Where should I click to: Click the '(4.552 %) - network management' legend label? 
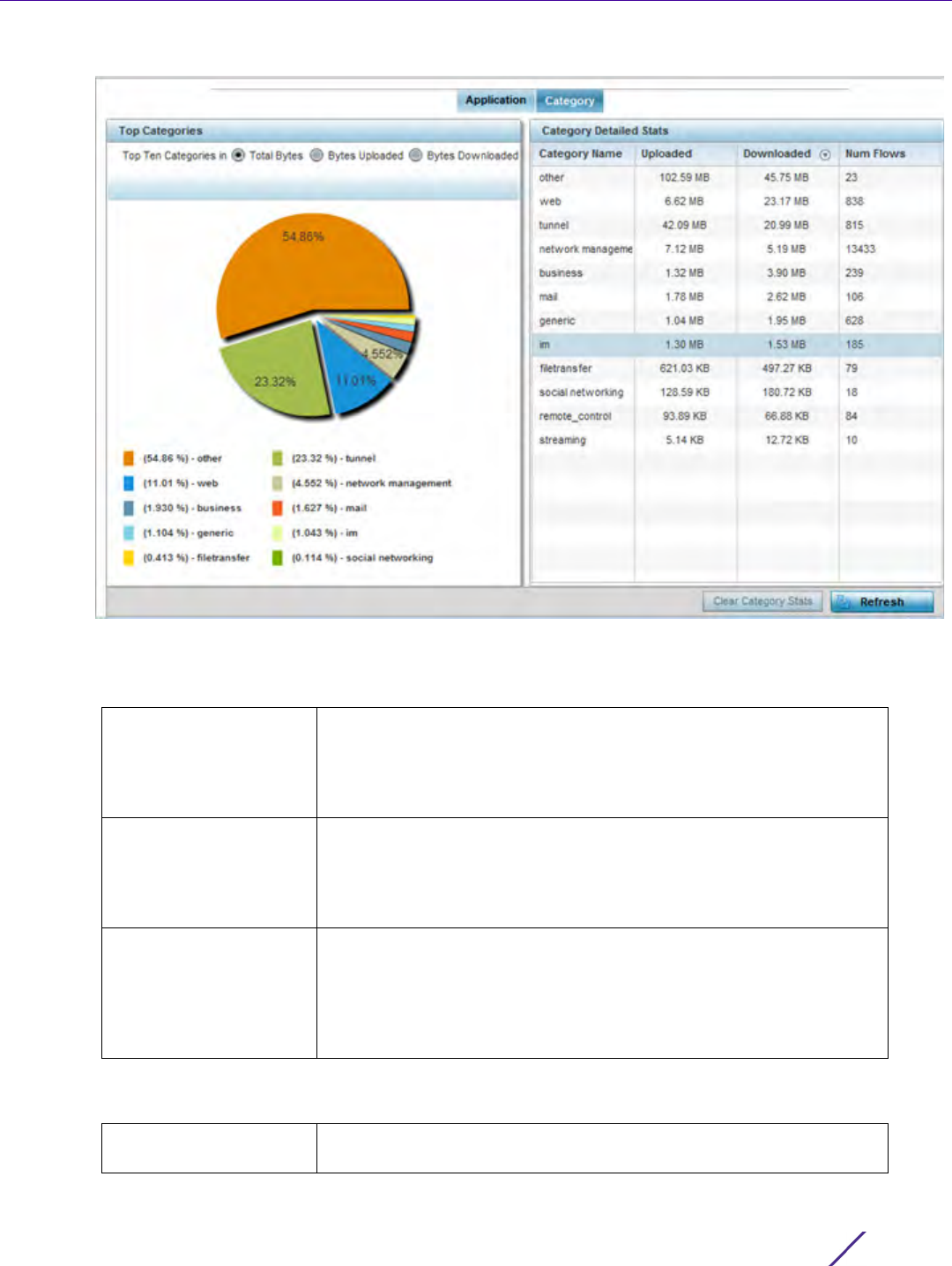tap(371, 483)
